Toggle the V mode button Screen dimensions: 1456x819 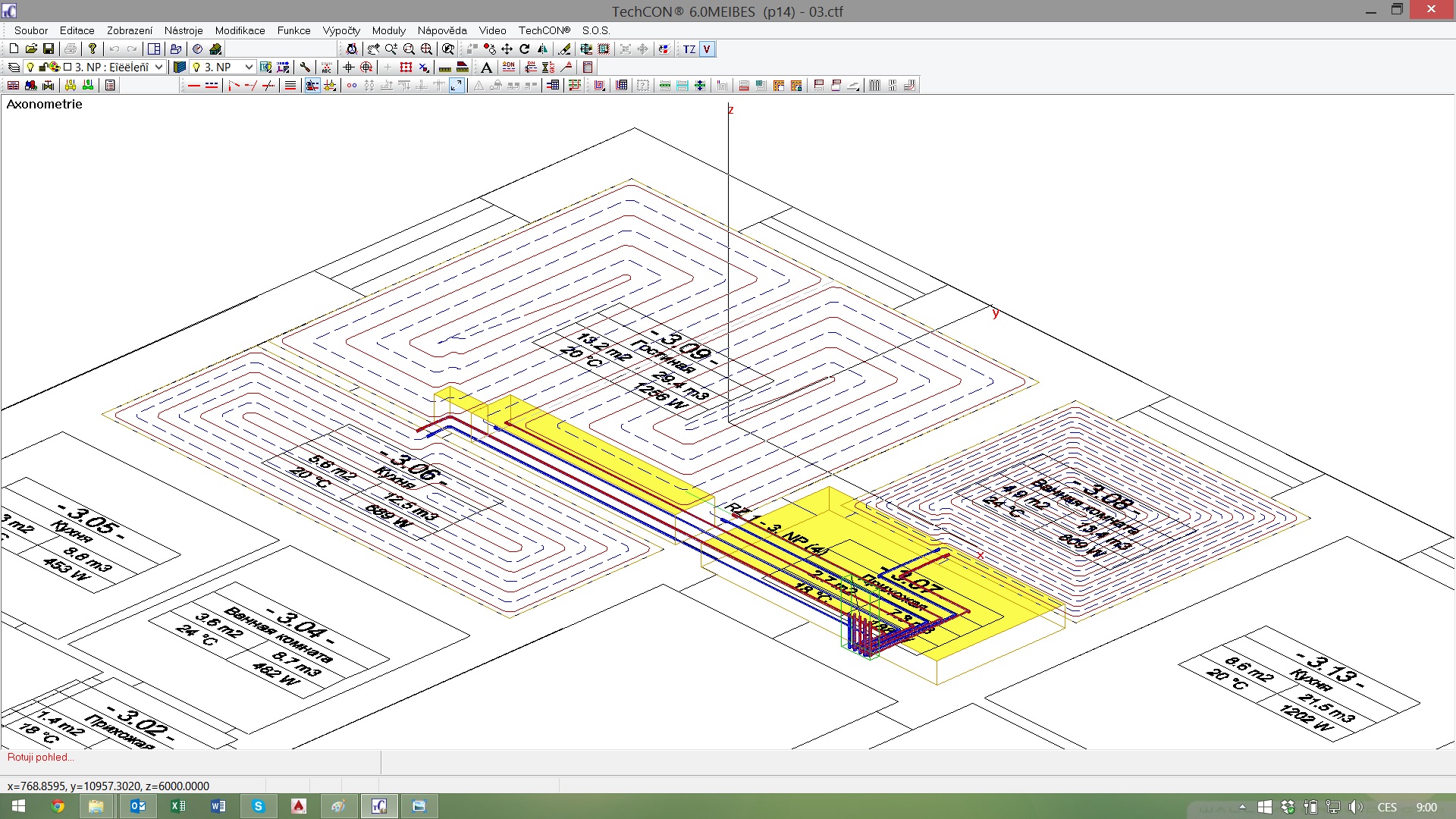[x=707, y=49]
